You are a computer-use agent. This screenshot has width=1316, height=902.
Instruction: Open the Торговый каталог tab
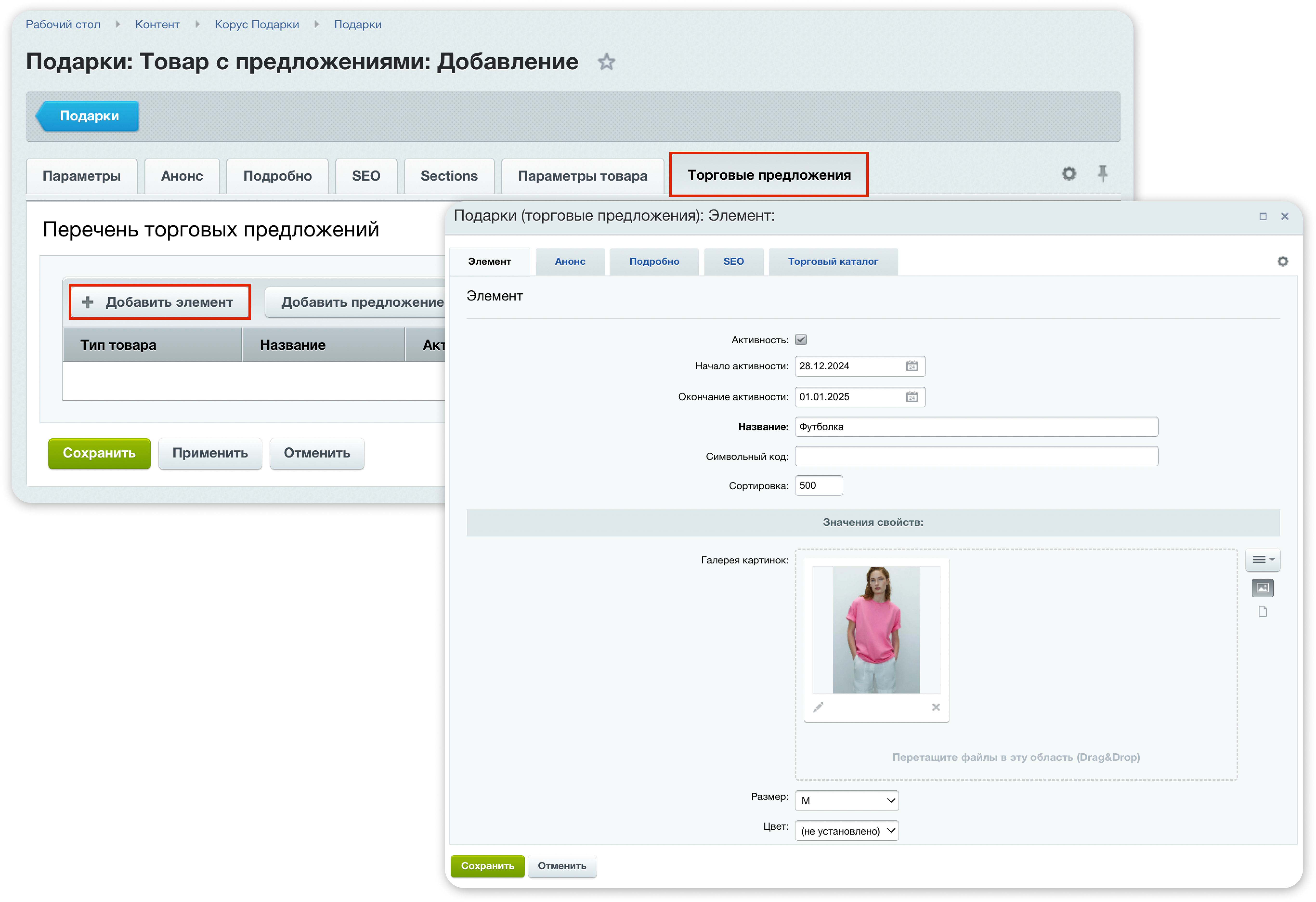[x=833, y=261]
